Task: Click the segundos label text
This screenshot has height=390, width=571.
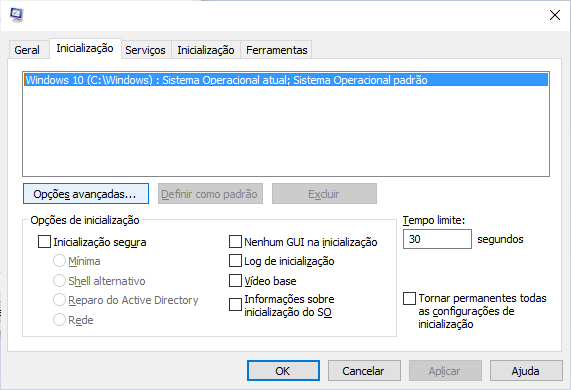Action: click(500, 239)
